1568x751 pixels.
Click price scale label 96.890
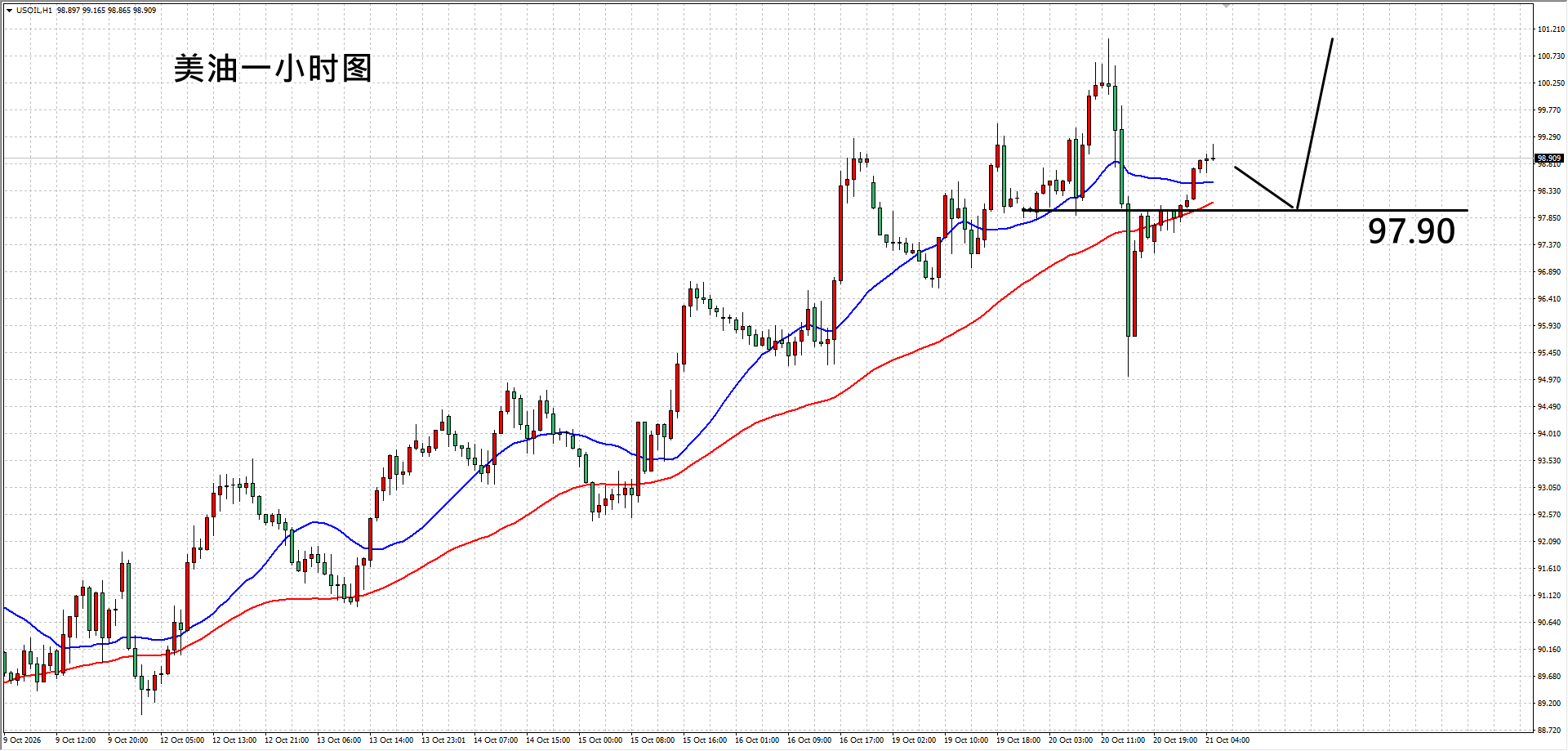(1549, 272)
